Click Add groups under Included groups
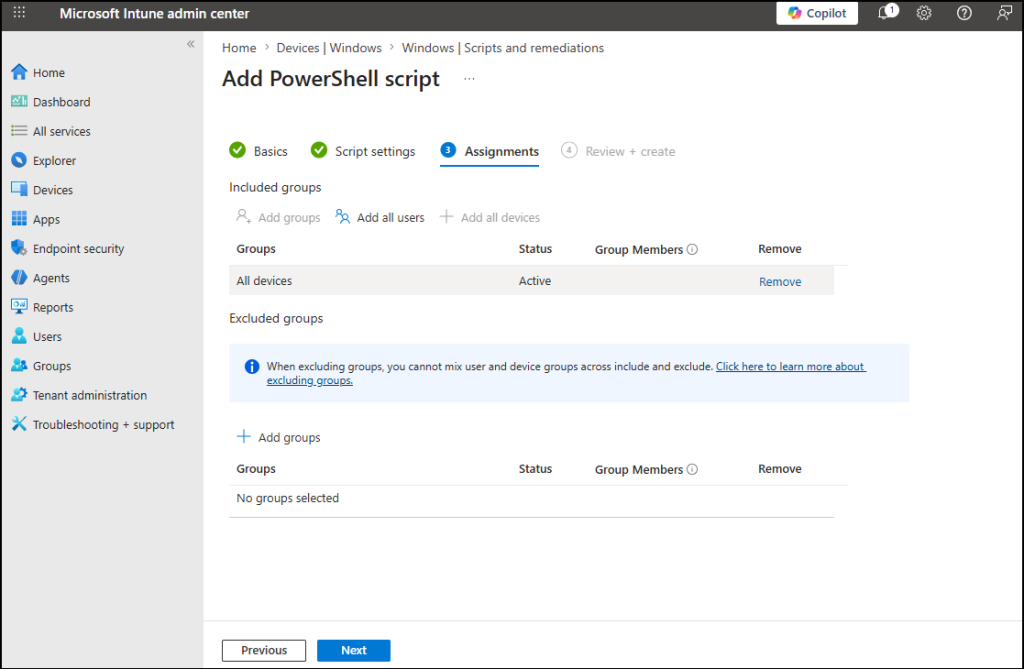 pyautogui.click(x=278, y=217)
